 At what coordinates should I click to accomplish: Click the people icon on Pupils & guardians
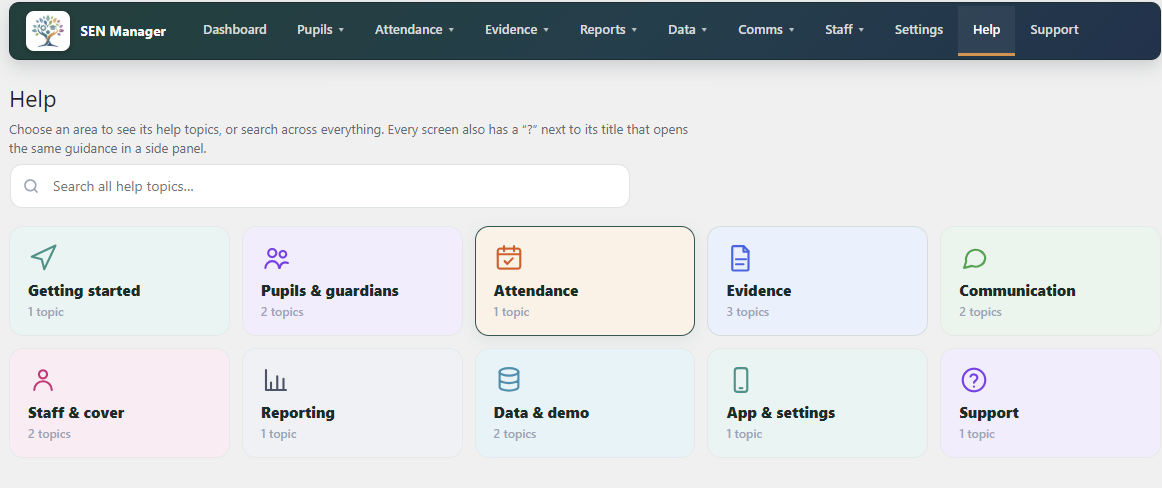276,258
